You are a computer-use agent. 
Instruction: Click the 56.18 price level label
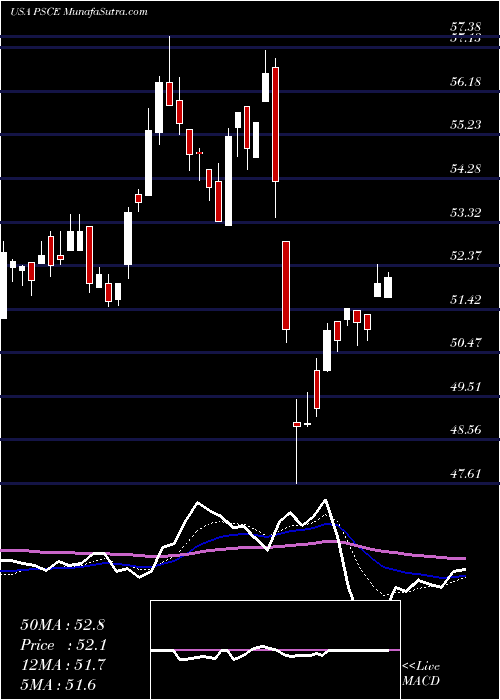click(466, 82)
